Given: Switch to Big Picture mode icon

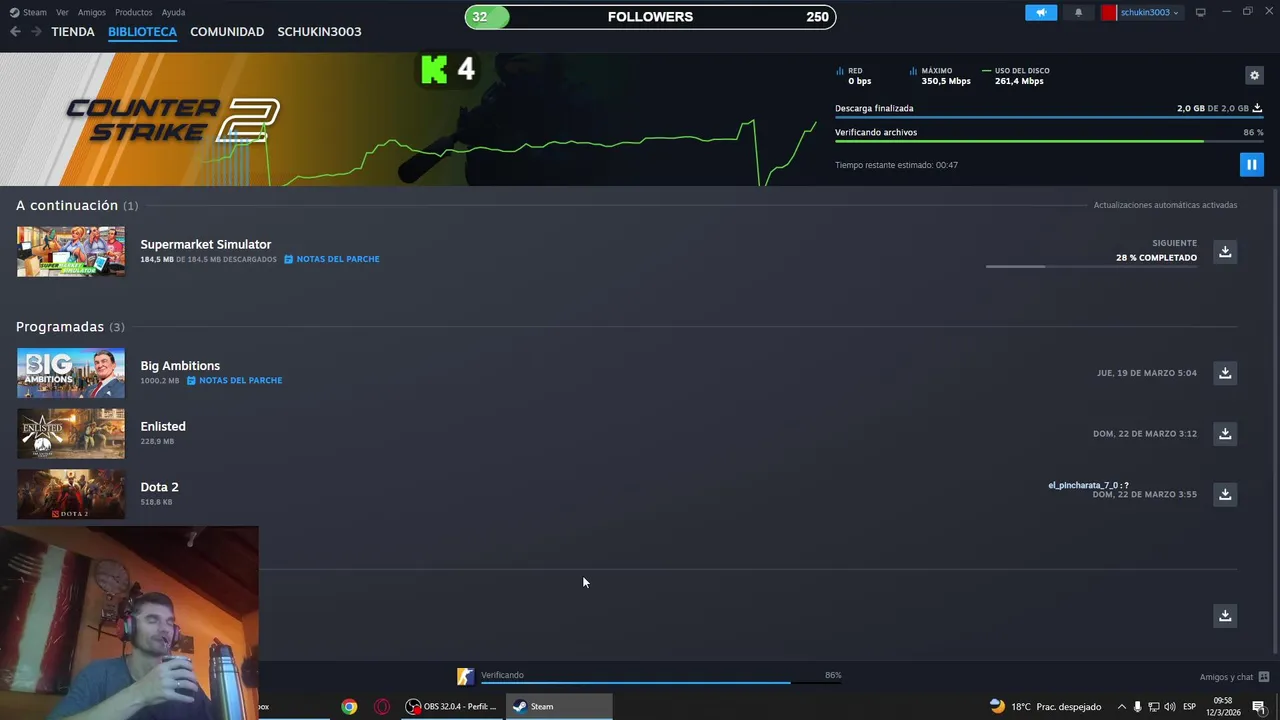Looking at the screenshot, I should click(x=1201, y=13).
